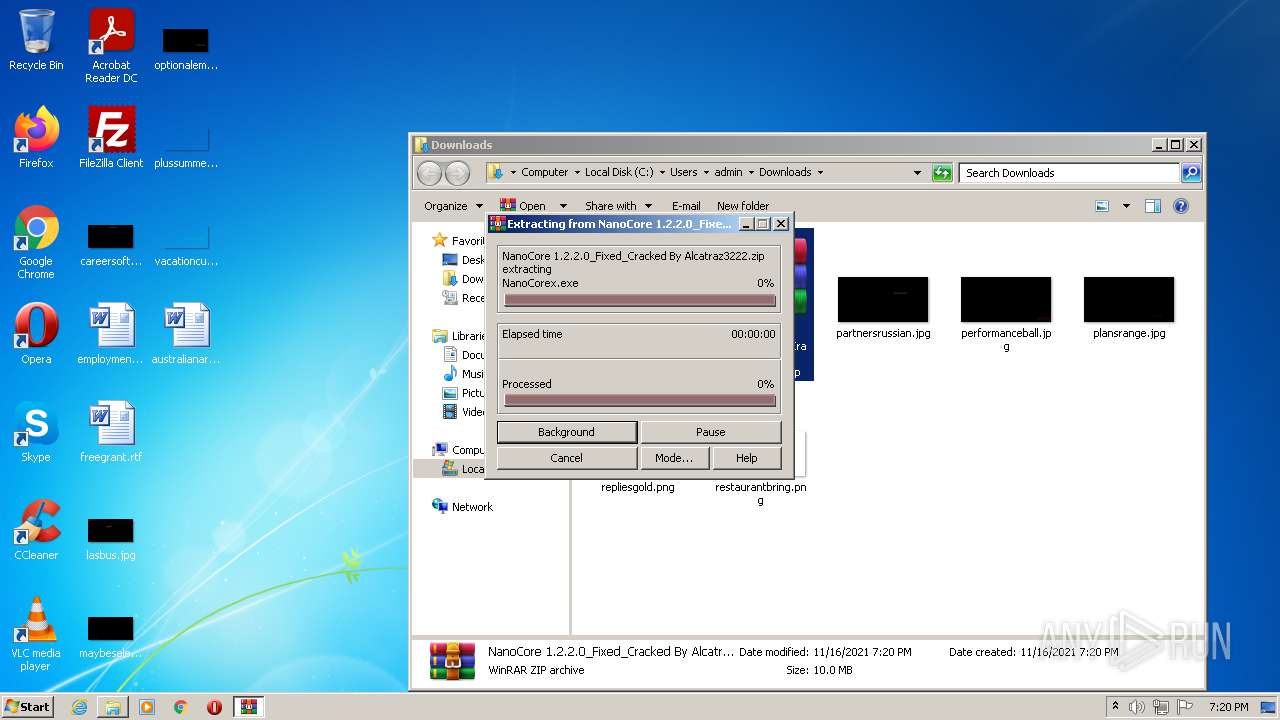The width and height of the screenshot is (1280, 720).
Task: Click in the Search Downloads field
Action: click(x=1069, y=173)
